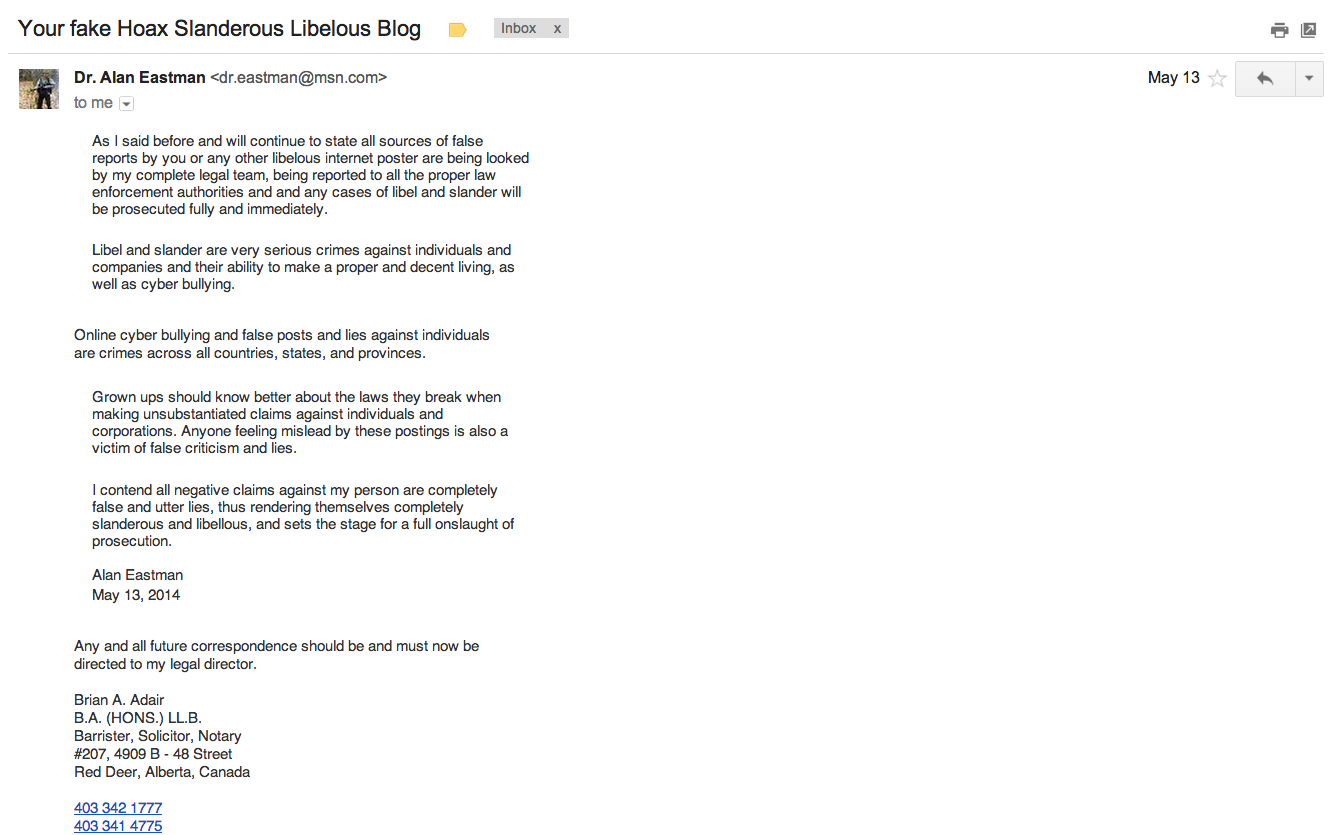Click the sender name Dr. Alan Eastman
Image resolution: width=1336 pixels, height=835 pixels.
[140, 78]
